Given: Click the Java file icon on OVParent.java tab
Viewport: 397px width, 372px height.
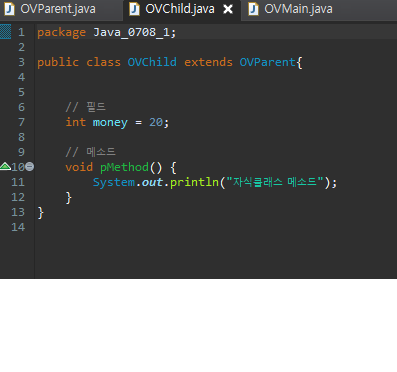Looking at the screenshot, I should (9, 9).
